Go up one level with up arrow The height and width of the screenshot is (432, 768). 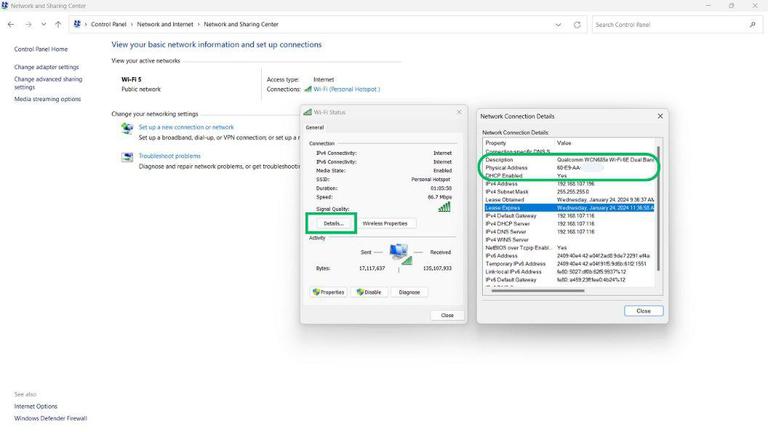click(x=58, y=24)
